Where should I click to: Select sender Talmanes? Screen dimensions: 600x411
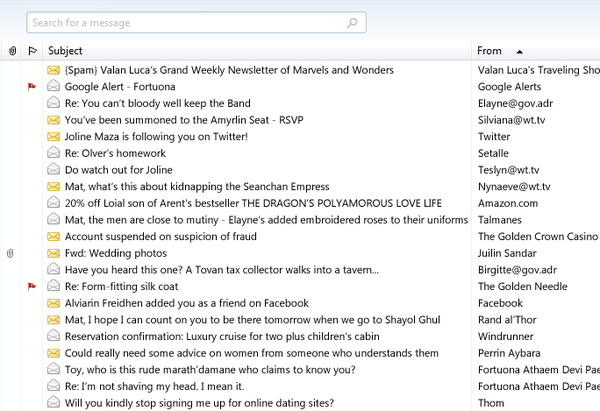(500, 220)
